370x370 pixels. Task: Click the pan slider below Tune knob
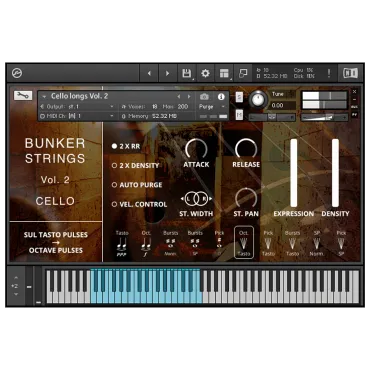272,117
